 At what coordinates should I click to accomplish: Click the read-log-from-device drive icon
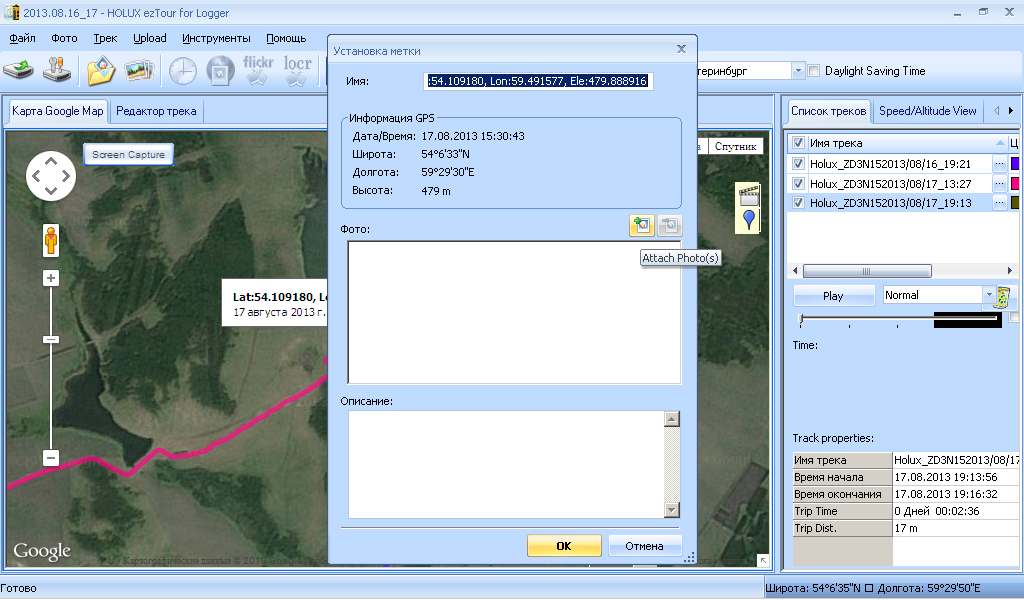point(18,71)
